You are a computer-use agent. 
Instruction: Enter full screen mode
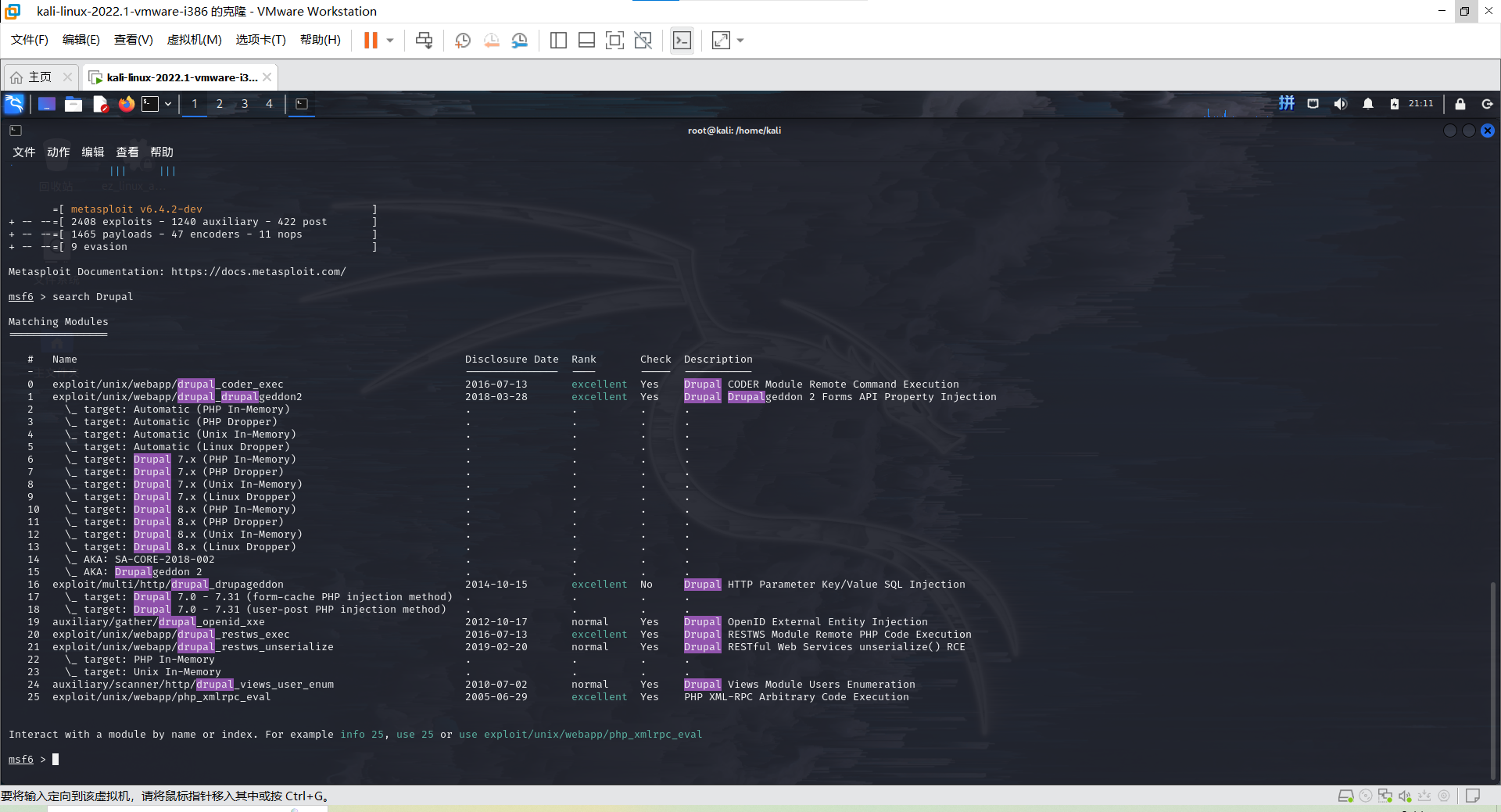point(614,40)
